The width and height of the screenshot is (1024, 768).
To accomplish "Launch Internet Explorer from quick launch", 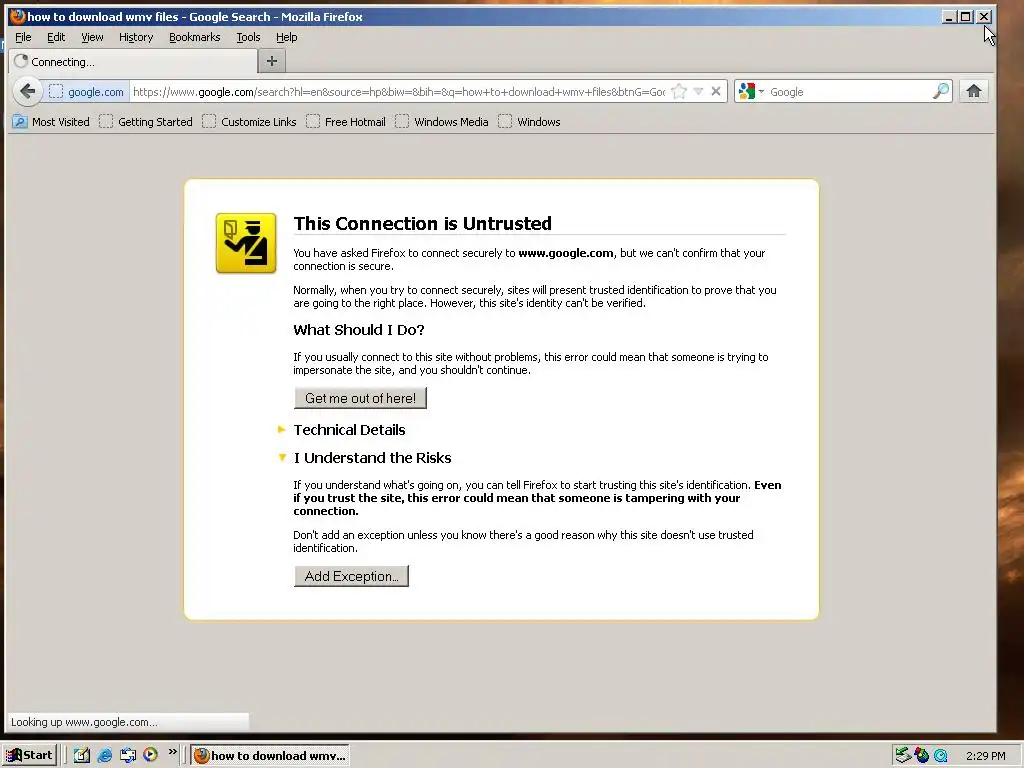I will click(x=104, y=755).
